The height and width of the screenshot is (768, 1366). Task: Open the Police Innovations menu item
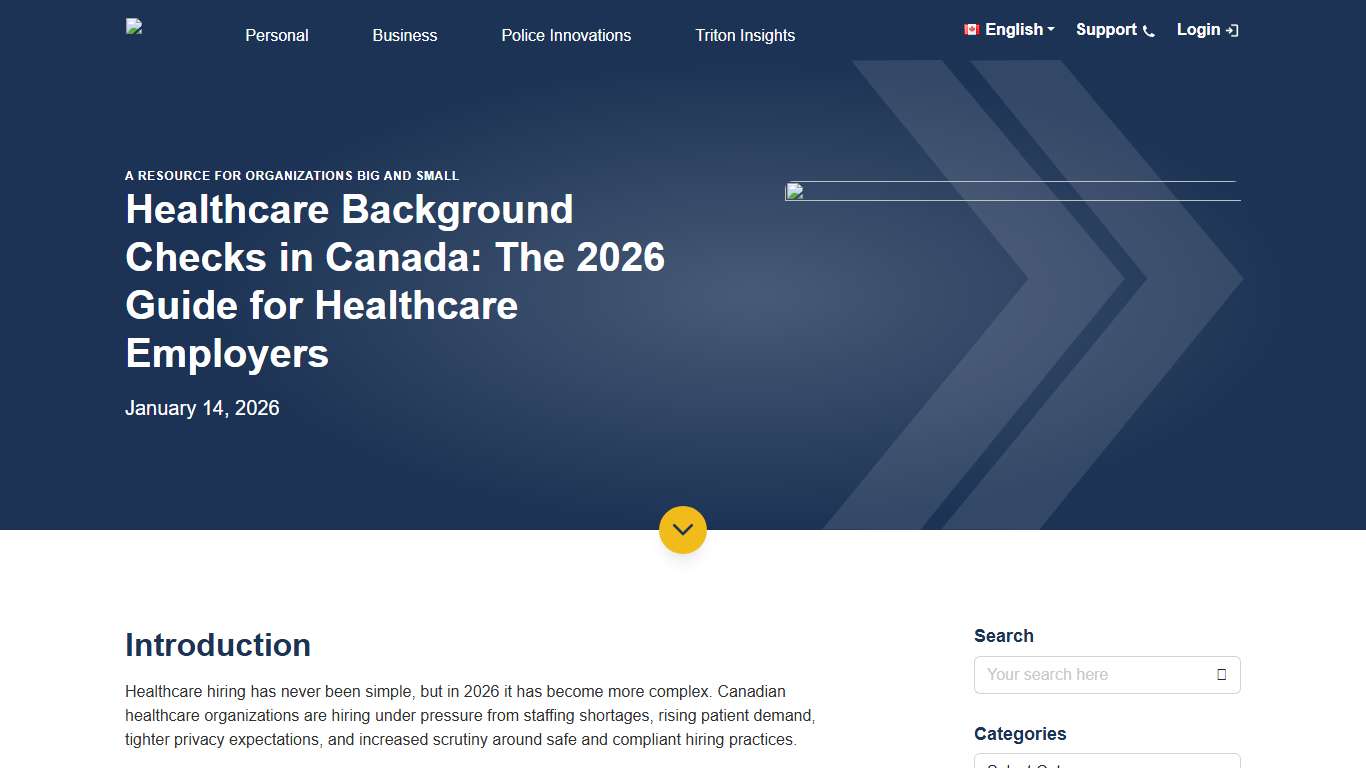pyautogui.click(x=566, y=35)
